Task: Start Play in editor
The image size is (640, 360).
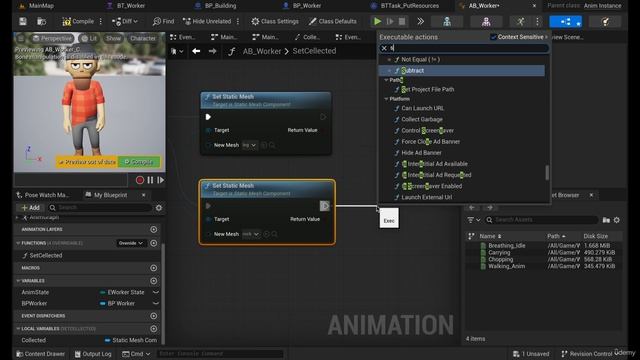Action: pyautogui.click(x=378, y=21)
